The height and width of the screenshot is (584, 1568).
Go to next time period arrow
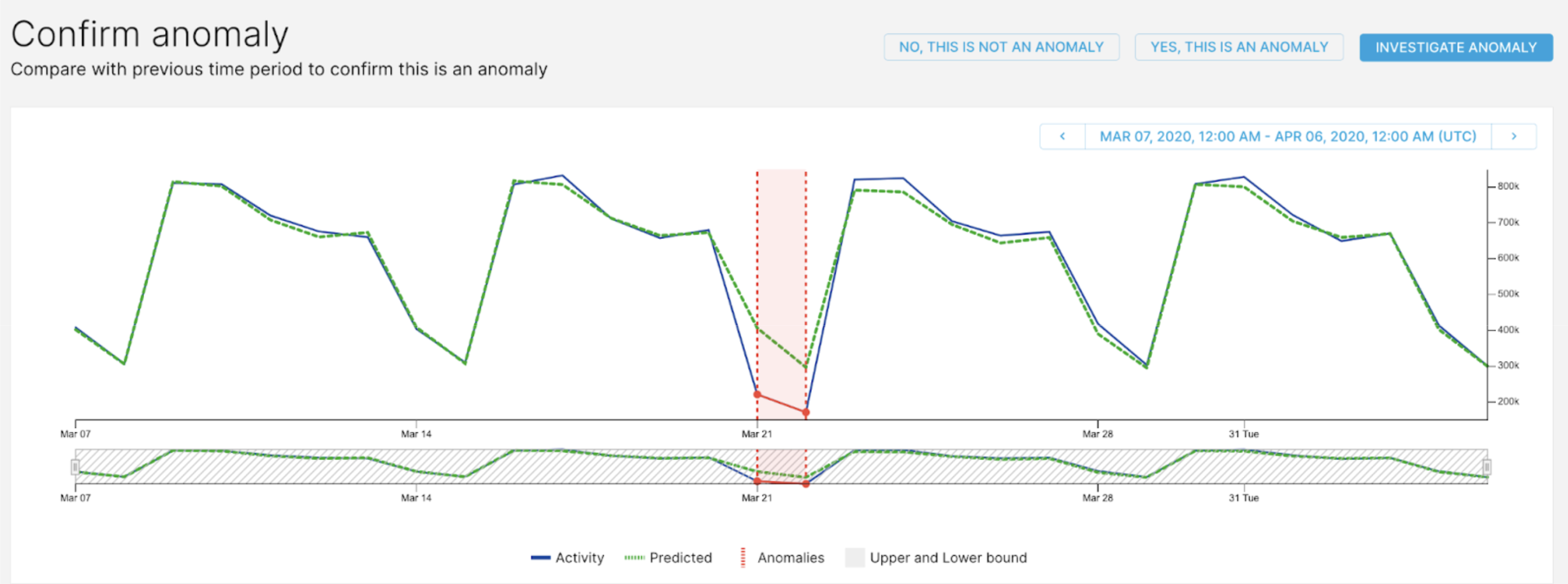[x=1514, y=136]
